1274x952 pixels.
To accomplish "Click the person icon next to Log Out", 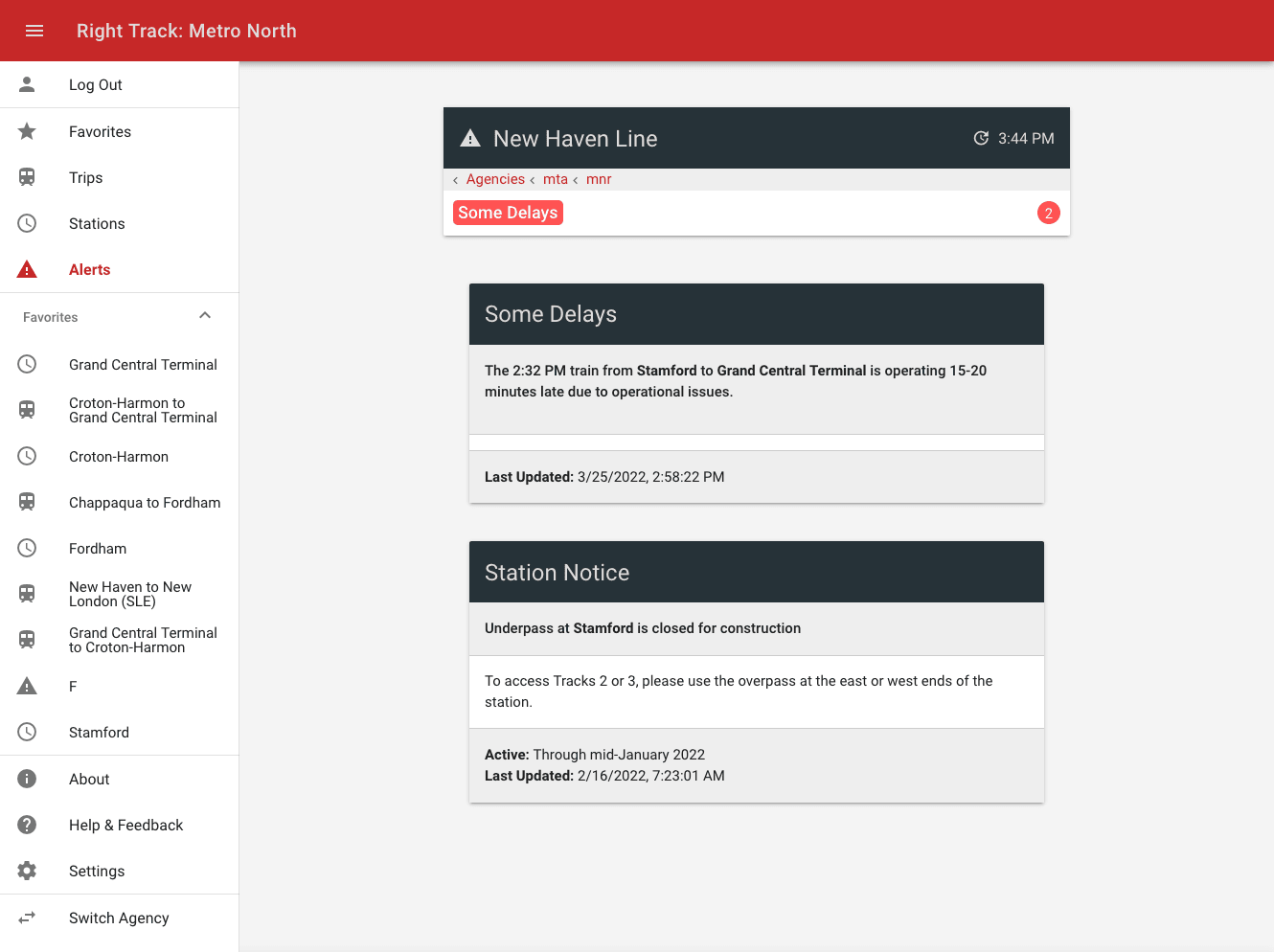I will (x=27, y=84).
